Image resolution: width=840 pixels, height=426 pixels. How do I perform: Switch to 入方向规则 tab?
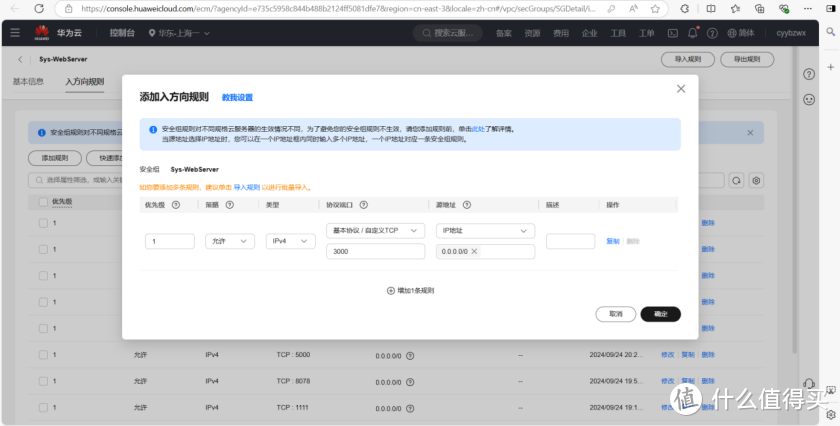85,82
